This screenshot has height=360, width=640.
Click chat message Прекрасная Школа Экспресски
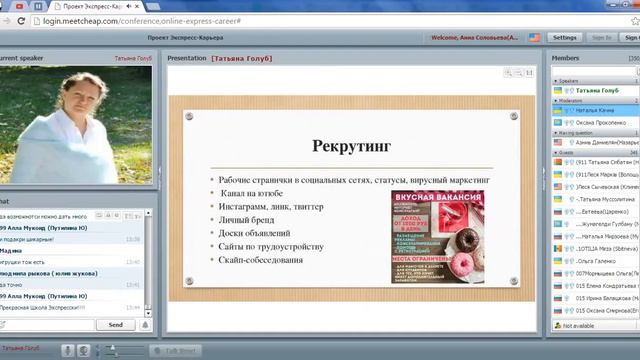[42, 307]
